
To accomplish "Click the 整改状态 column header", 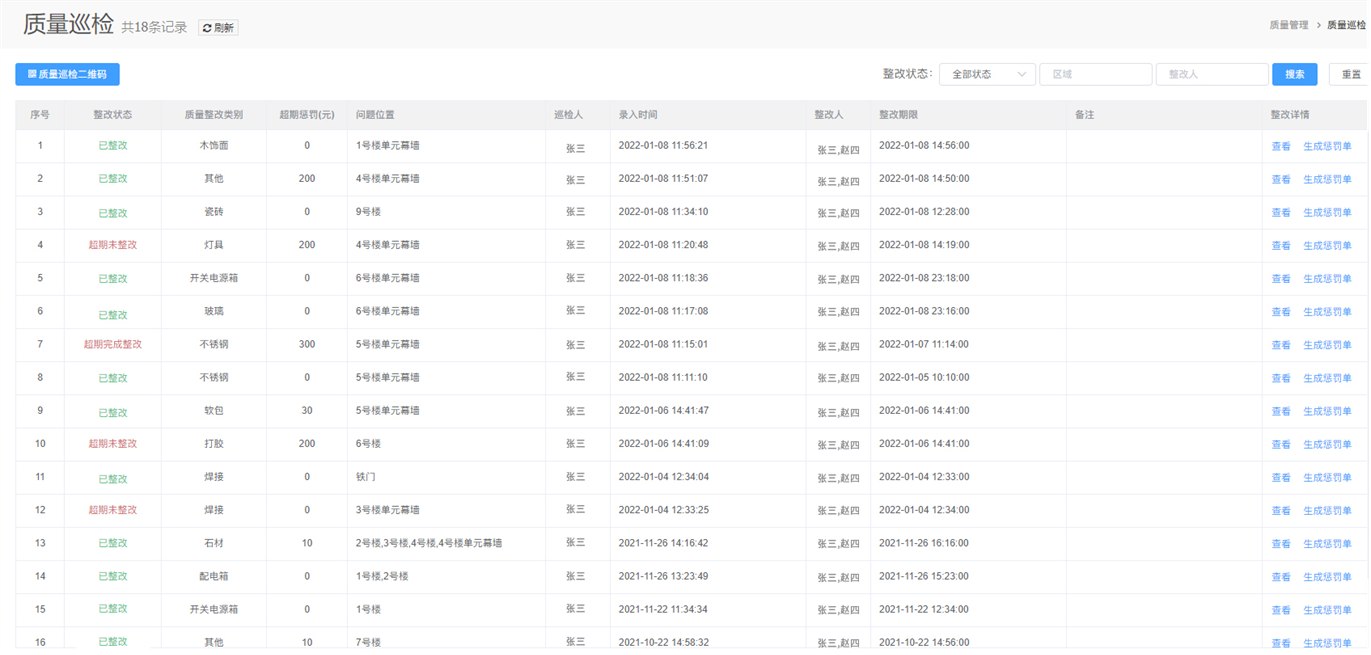I will [113, 115].
